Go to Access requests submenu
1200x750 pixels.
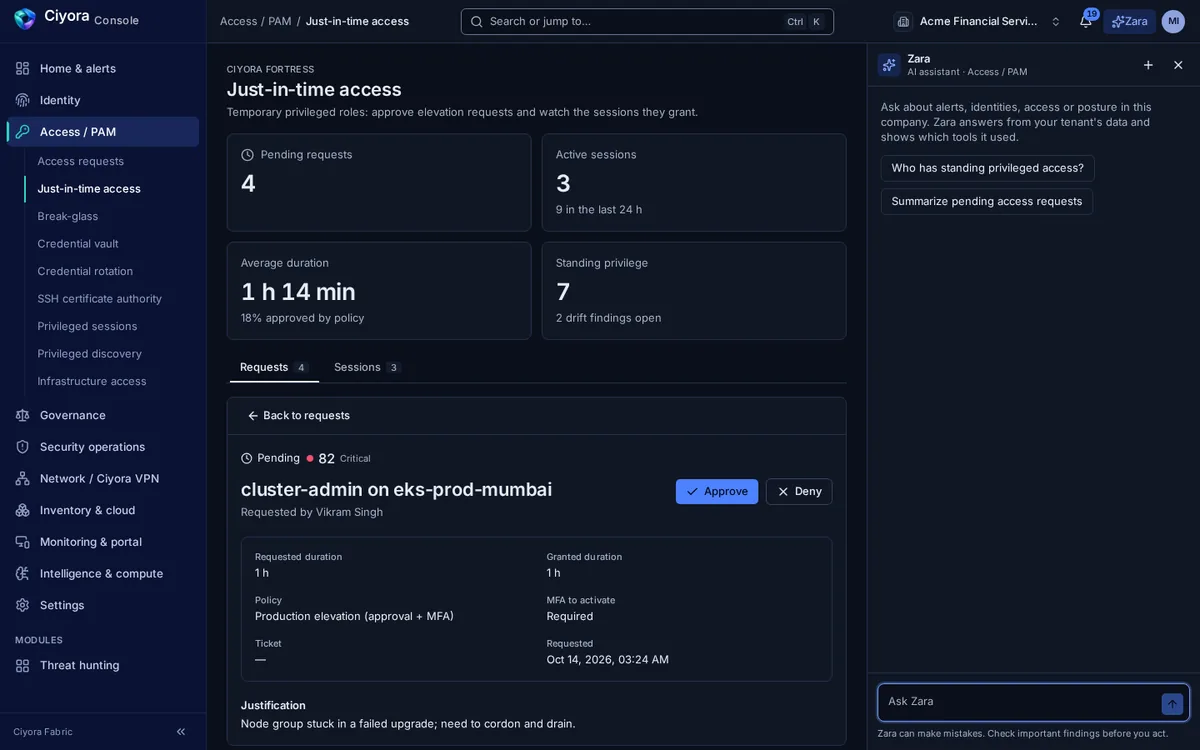(112, 161)
